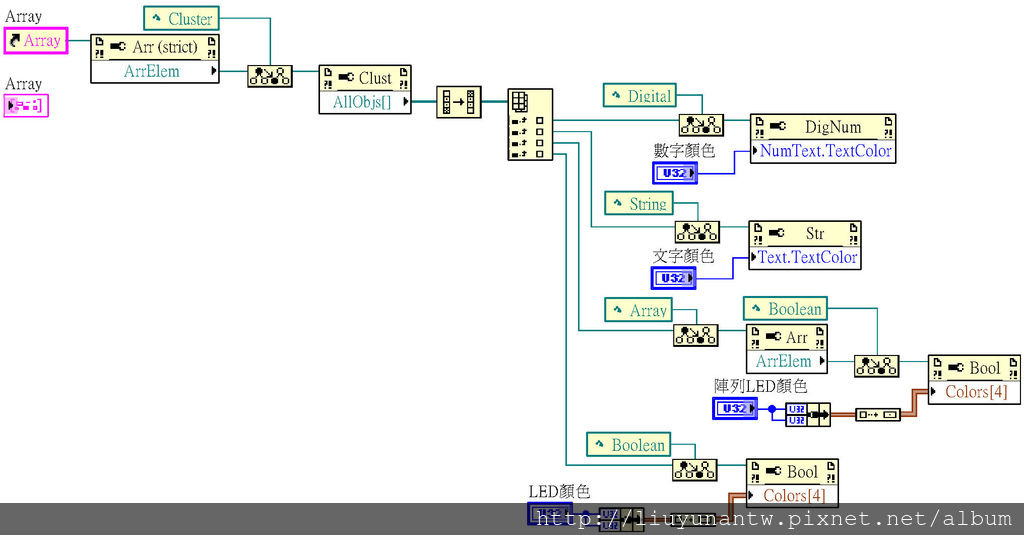
Task: Click the U32 split node after 陣列LED顏色
Action: click(808, 415)
